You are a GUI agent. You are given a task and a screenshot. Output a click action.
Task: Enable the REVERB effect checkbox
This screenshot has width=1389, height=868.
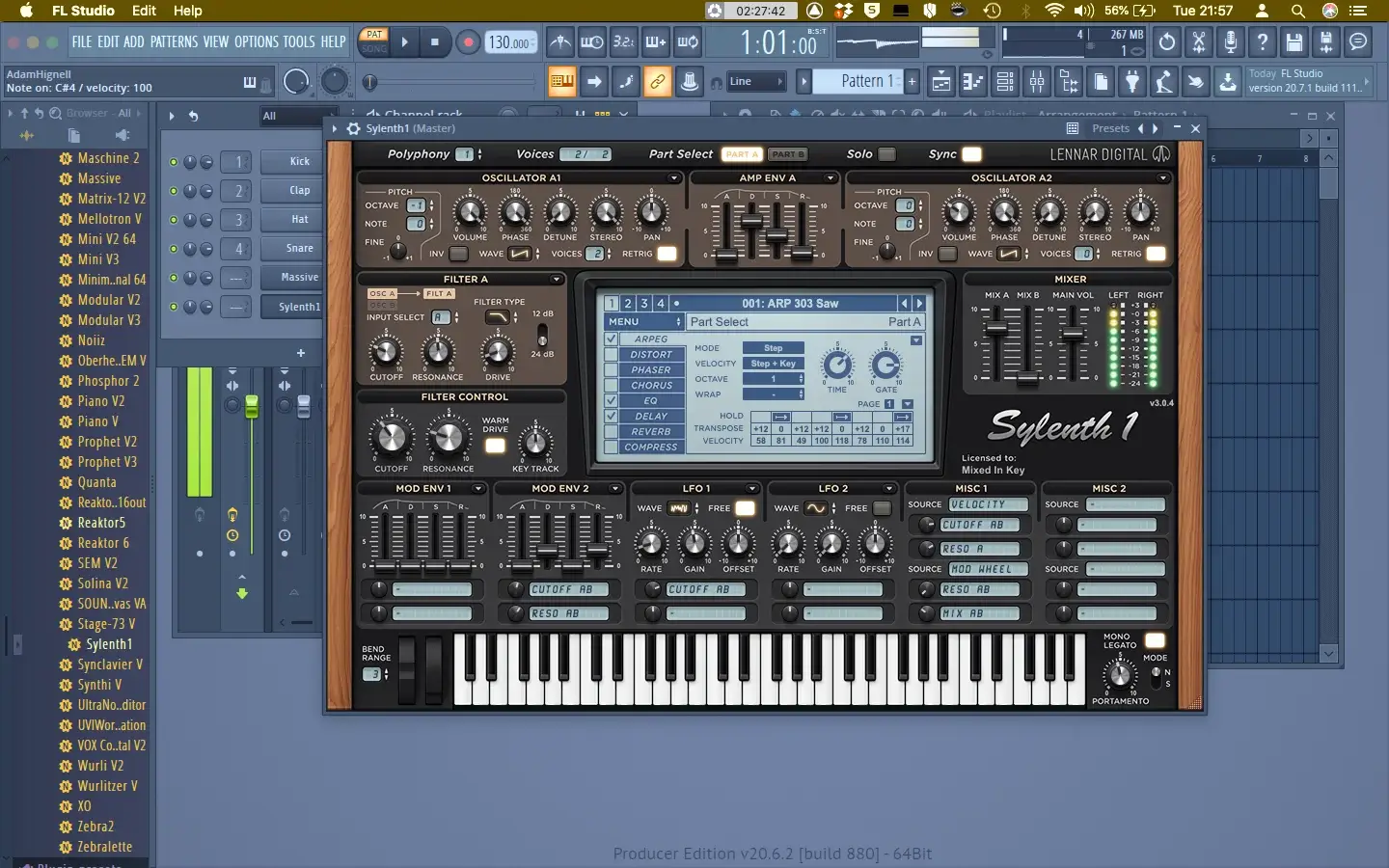(x=612, y=432)
